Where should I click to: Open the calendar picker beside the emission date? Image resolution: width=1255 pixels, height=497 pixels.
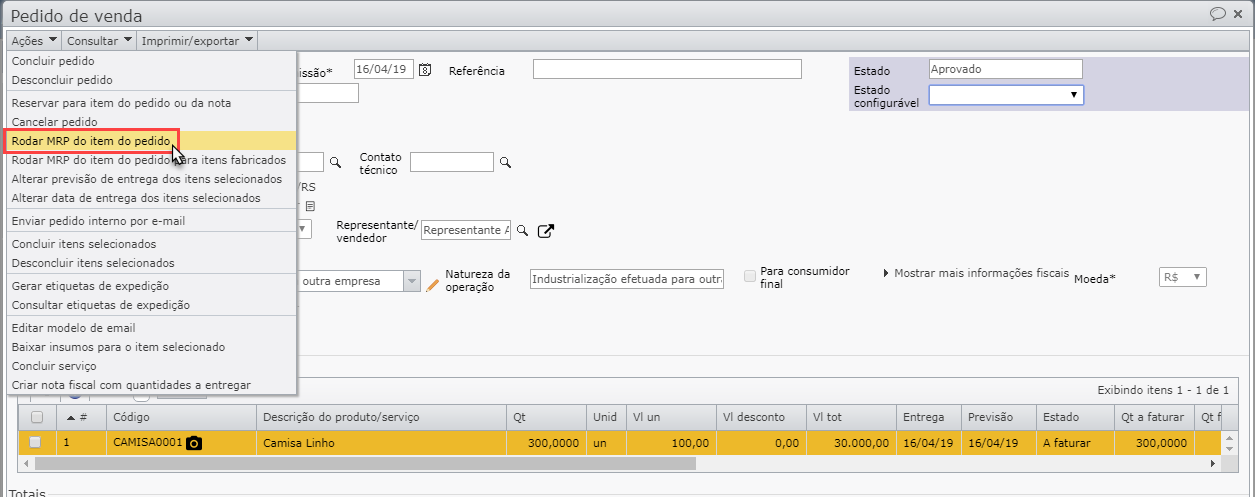tap(425, 70)
